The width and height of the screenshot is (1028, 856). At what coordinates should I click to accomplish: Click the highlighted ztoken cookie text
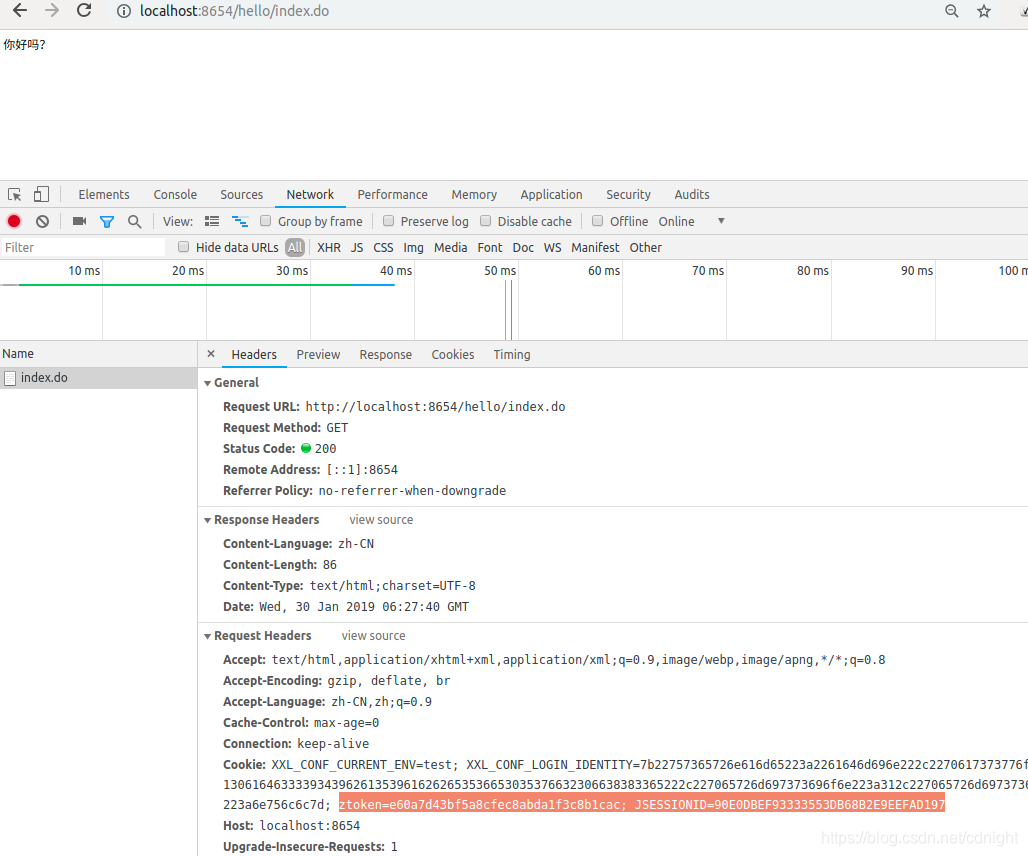642,804
